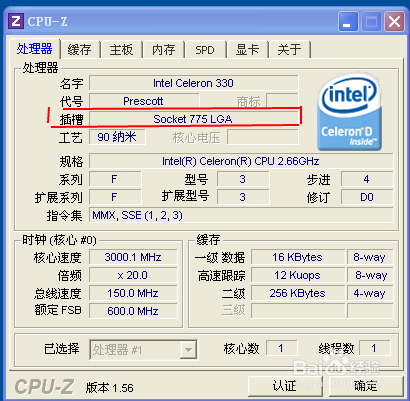Minimize the CPU-Z window

pos(348,22)
